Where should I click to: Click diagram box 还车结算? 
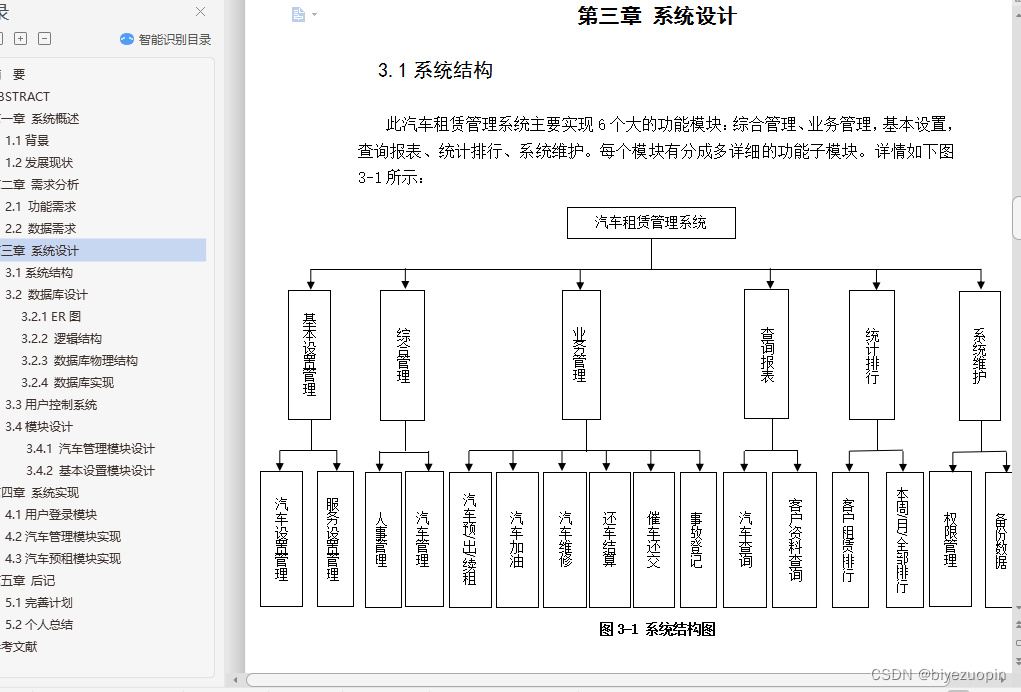click(x=609, y=540)
